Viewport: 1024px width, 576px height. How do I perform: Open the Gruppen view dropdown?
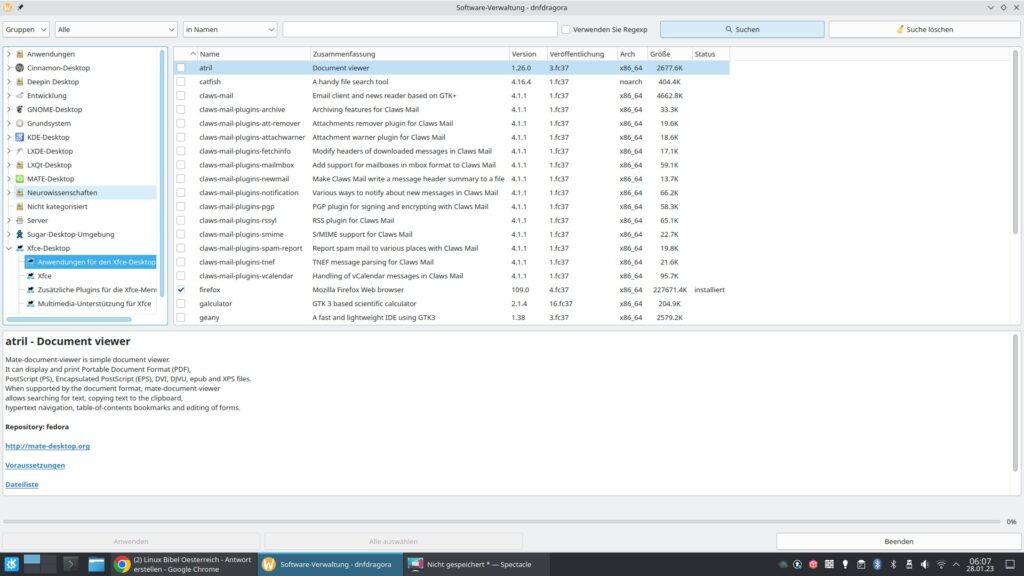(x=26, y=29)
